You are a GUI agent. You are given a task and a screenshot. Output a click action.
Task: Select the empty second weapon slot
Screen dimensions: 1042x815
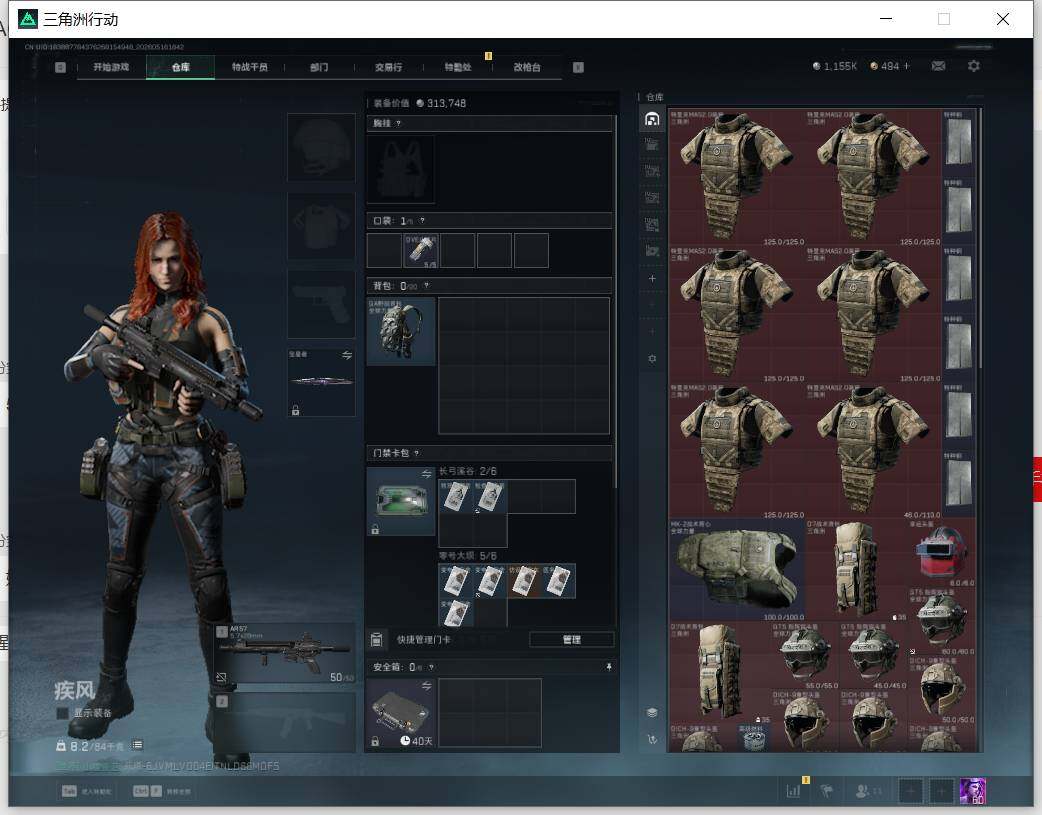pyautogui.click(x=284, y=722)
